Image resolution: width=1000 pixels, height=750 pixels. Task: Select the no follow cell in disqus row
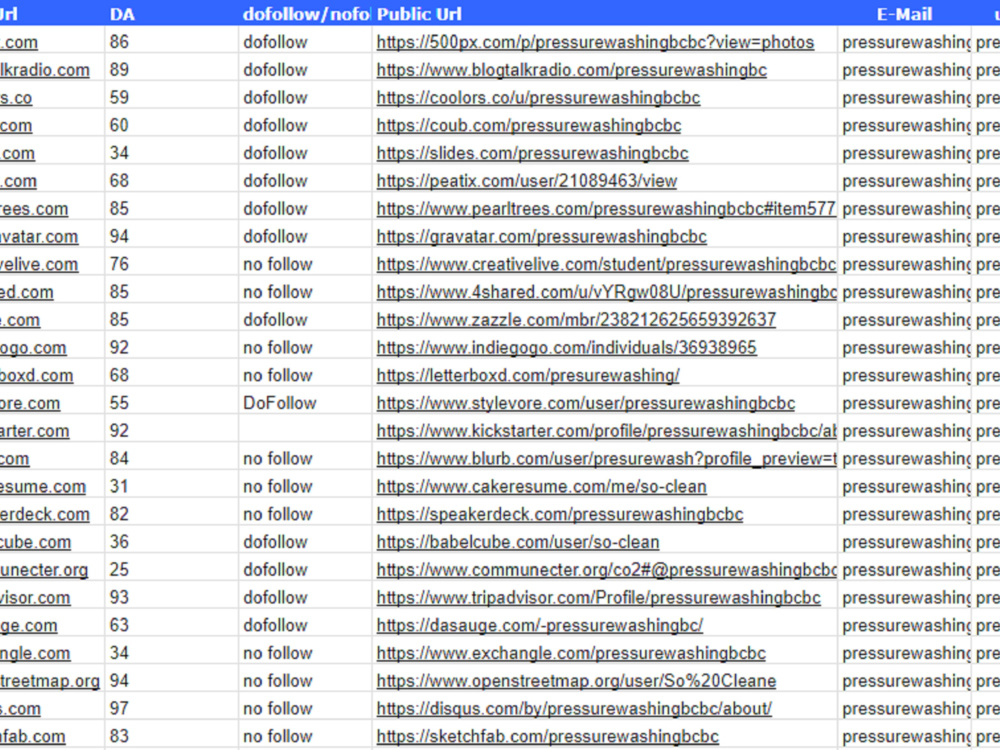pyautogui.click(x=305, y=709)
